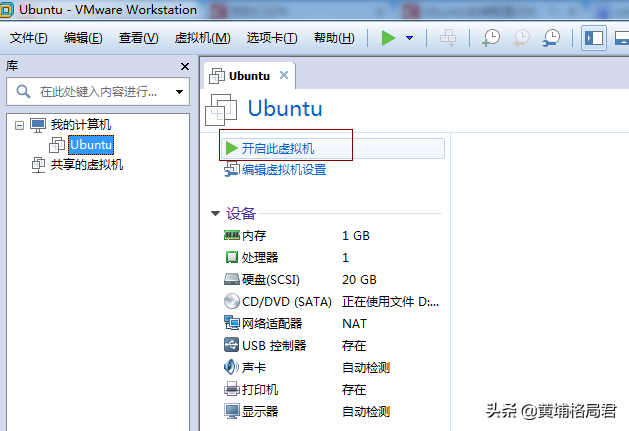Select the 处理器 device row label
Screen dimensions: 629x431
tap(260, 257)
